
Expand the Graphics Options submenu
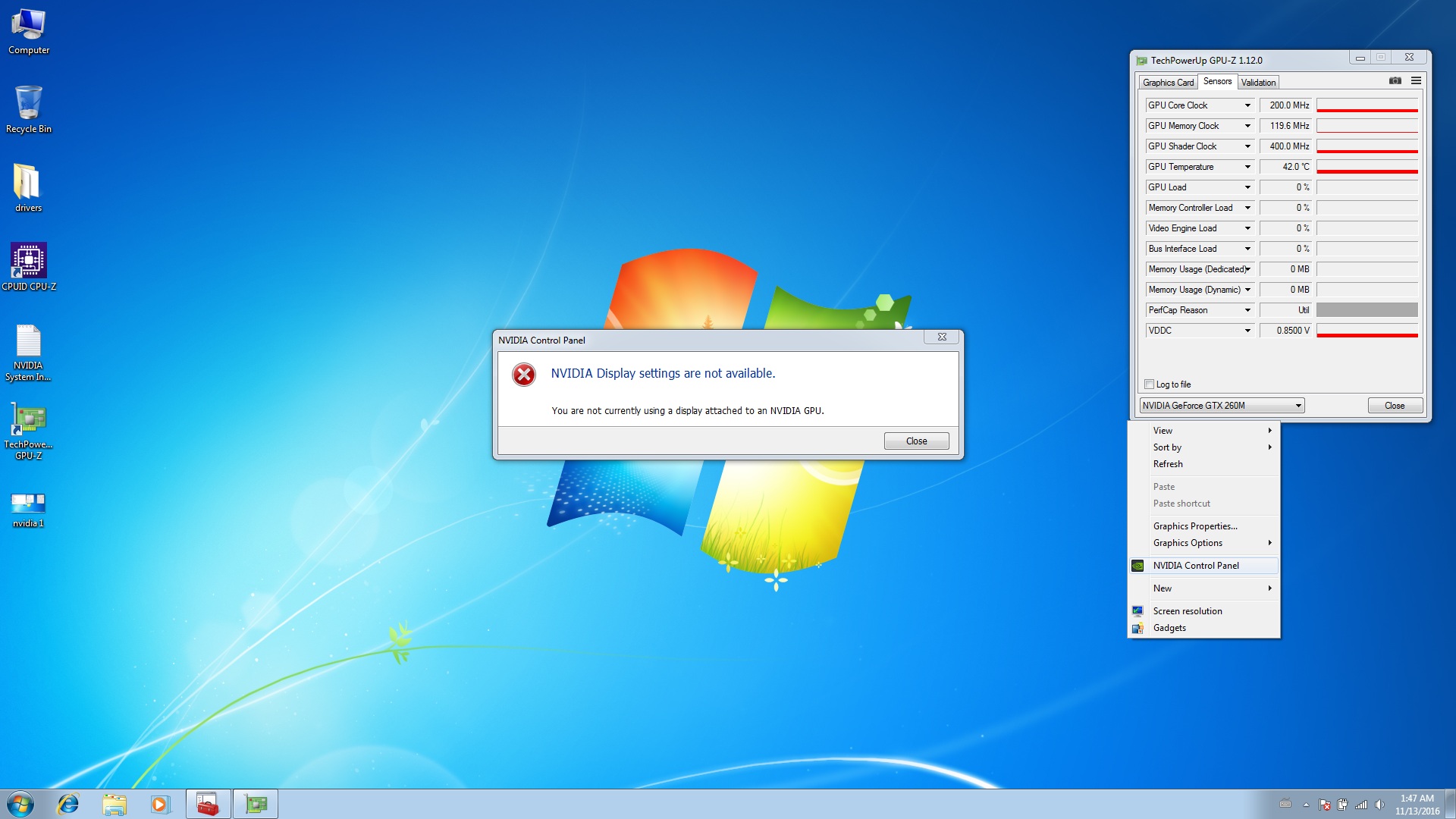coord(1203,543)
